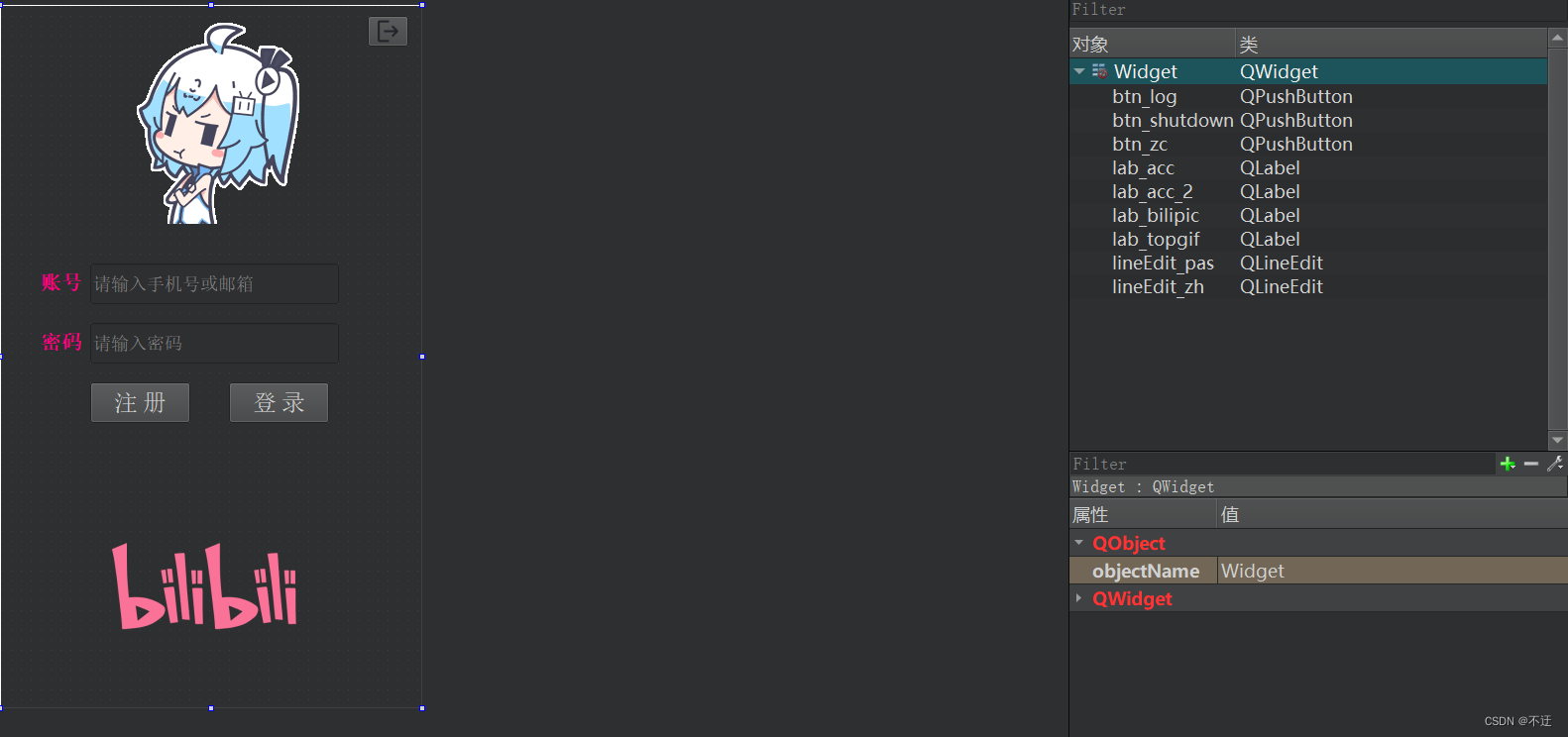Click the 值 value column header
Image resolution: width=1568 pixels, height=737 pixels.
tap(1392, 514)
